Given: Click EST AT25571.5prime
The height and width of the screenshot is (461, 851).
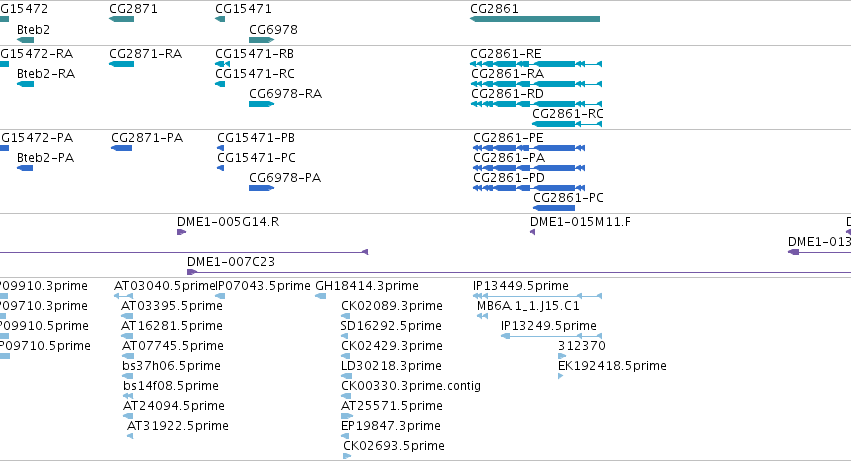Looking at the screenshot, I should click(x=392, y=407).
